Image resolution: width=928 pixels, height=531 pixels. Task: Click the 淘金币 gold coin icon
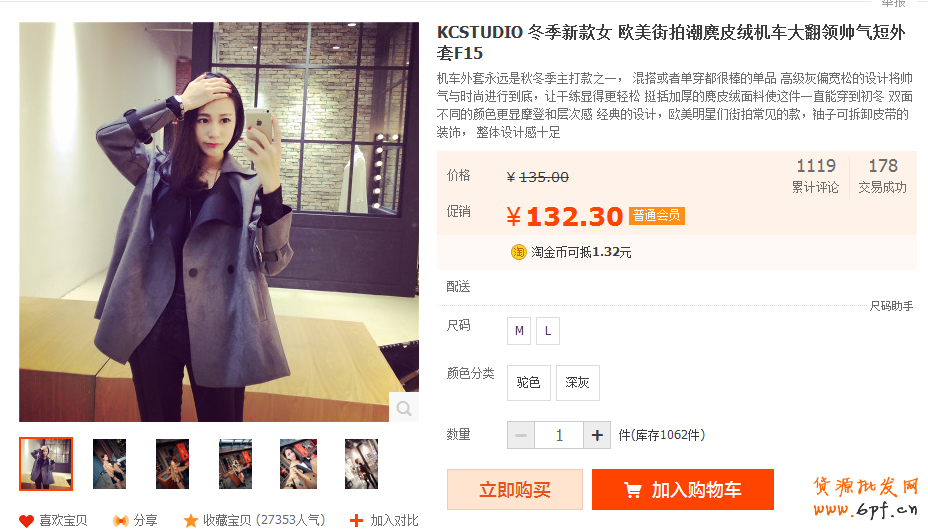pyautogui.click(x=518, y=252)
